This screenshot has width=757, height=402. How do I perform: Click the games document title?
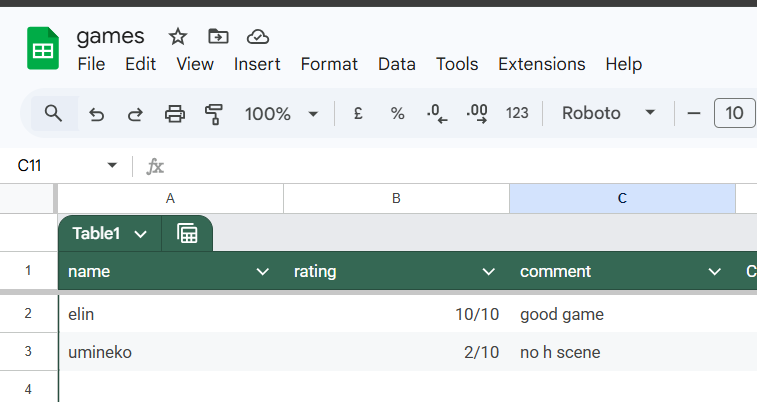111,36
